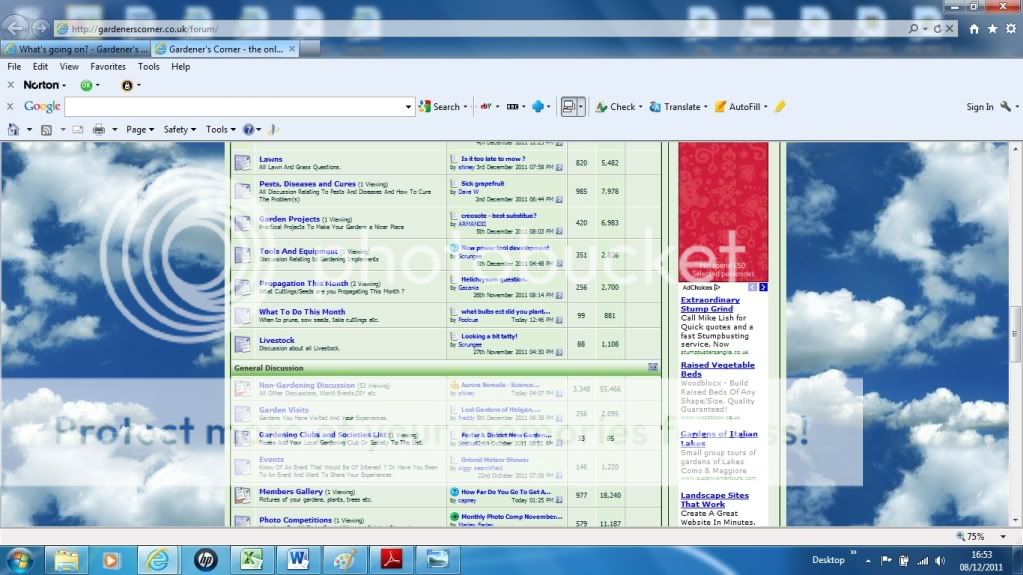The width and height of the screenshot is (1023, 575).
Task: Open the Favorites star icon
Action: point(991,29)
